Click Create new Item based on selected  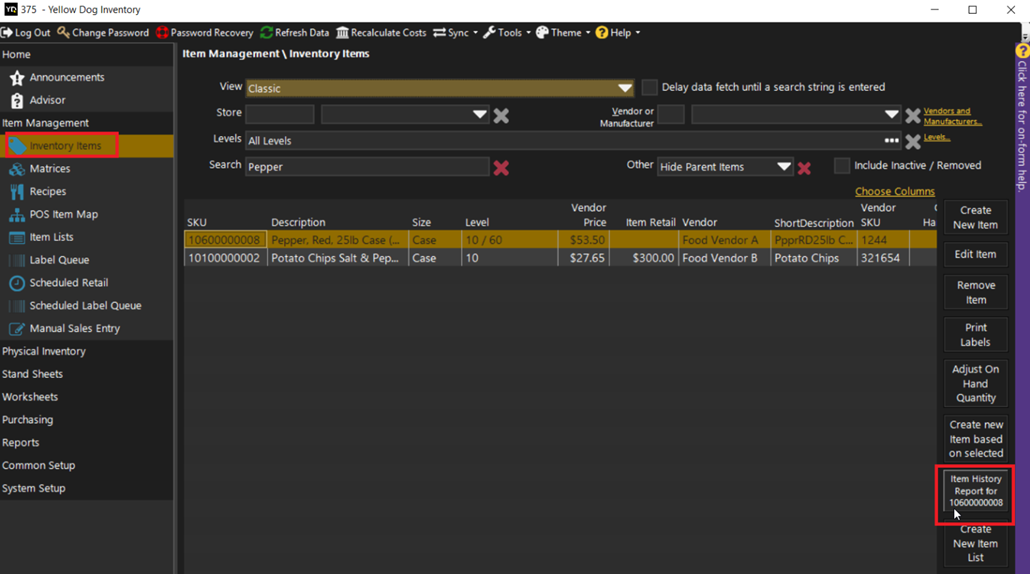[975, 439]
